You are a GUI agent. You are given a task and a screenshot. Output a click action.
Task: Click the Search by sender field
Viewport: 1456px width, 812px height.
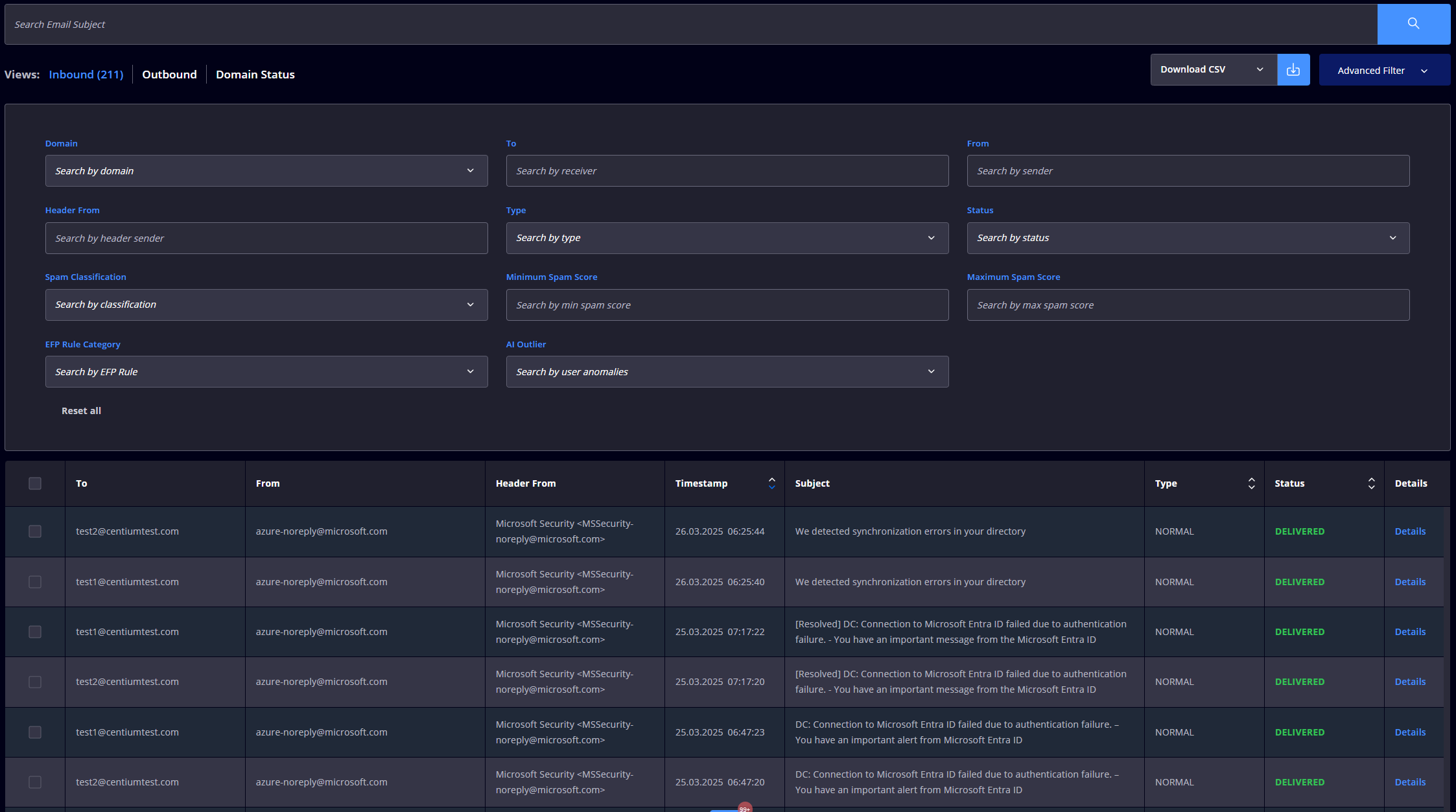[x=1188, y=170]
